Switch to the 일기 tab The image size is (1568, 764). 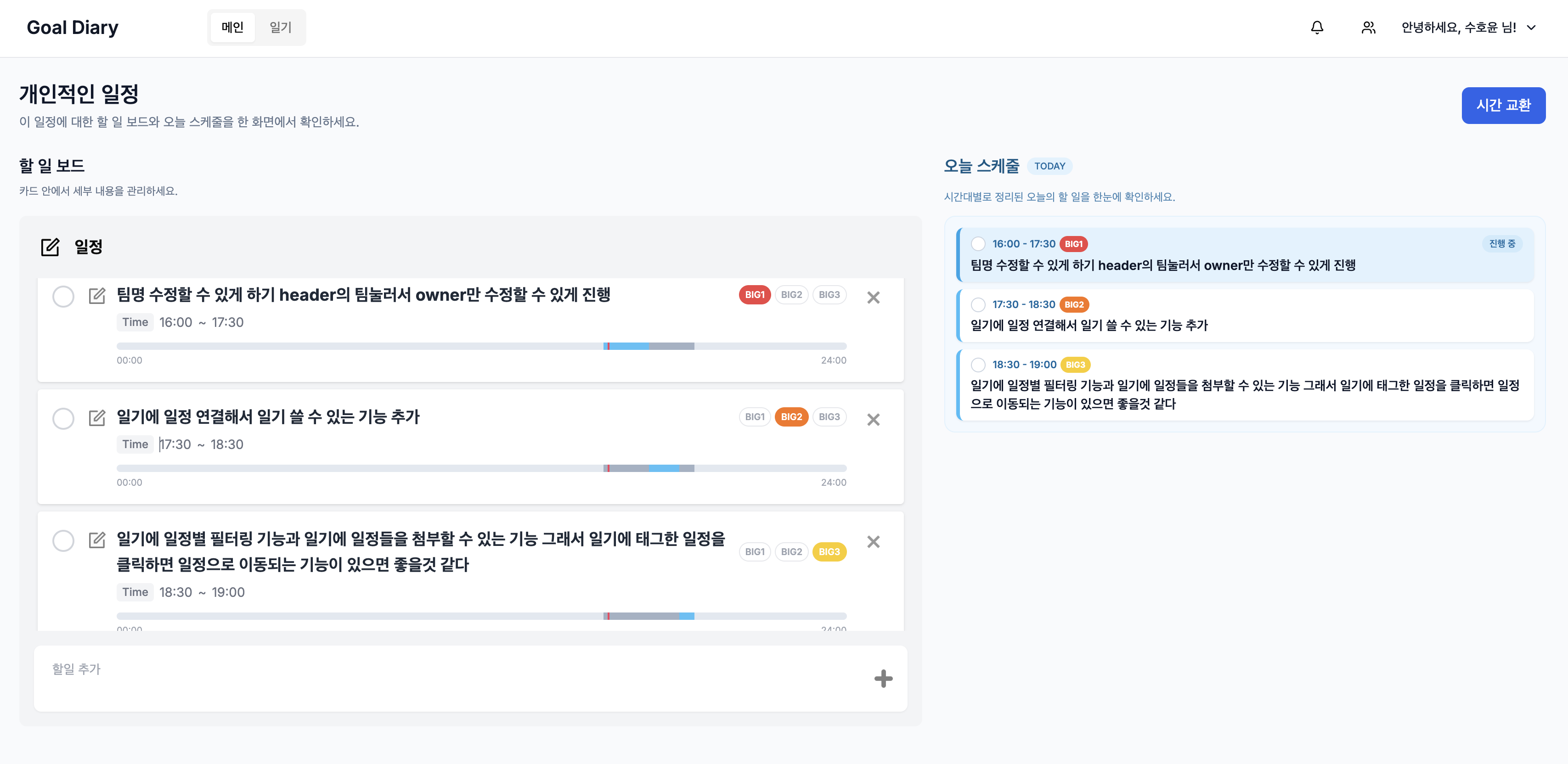coord(281,27)
